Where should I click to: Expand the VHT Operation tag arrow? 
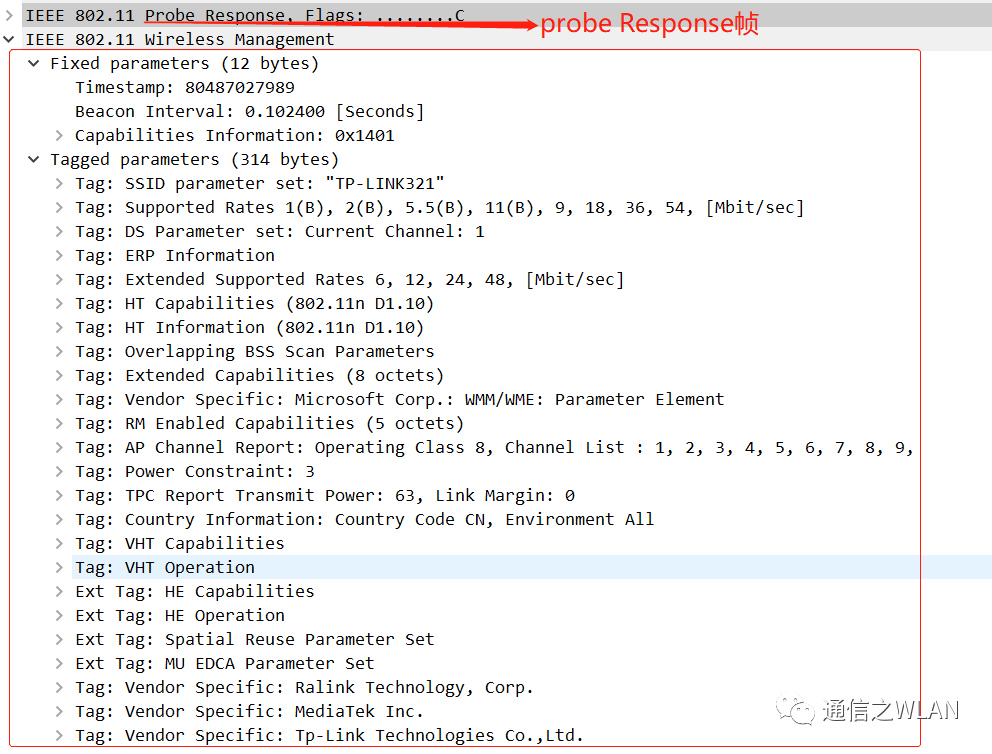60,567
